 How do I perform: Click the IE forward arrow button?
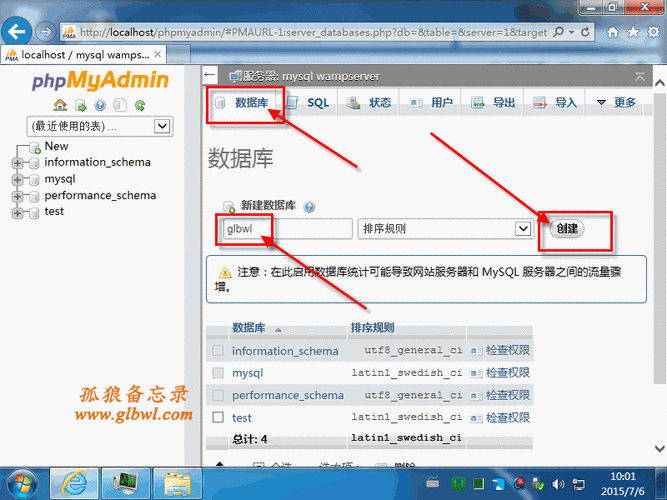(x=45, y=31)
